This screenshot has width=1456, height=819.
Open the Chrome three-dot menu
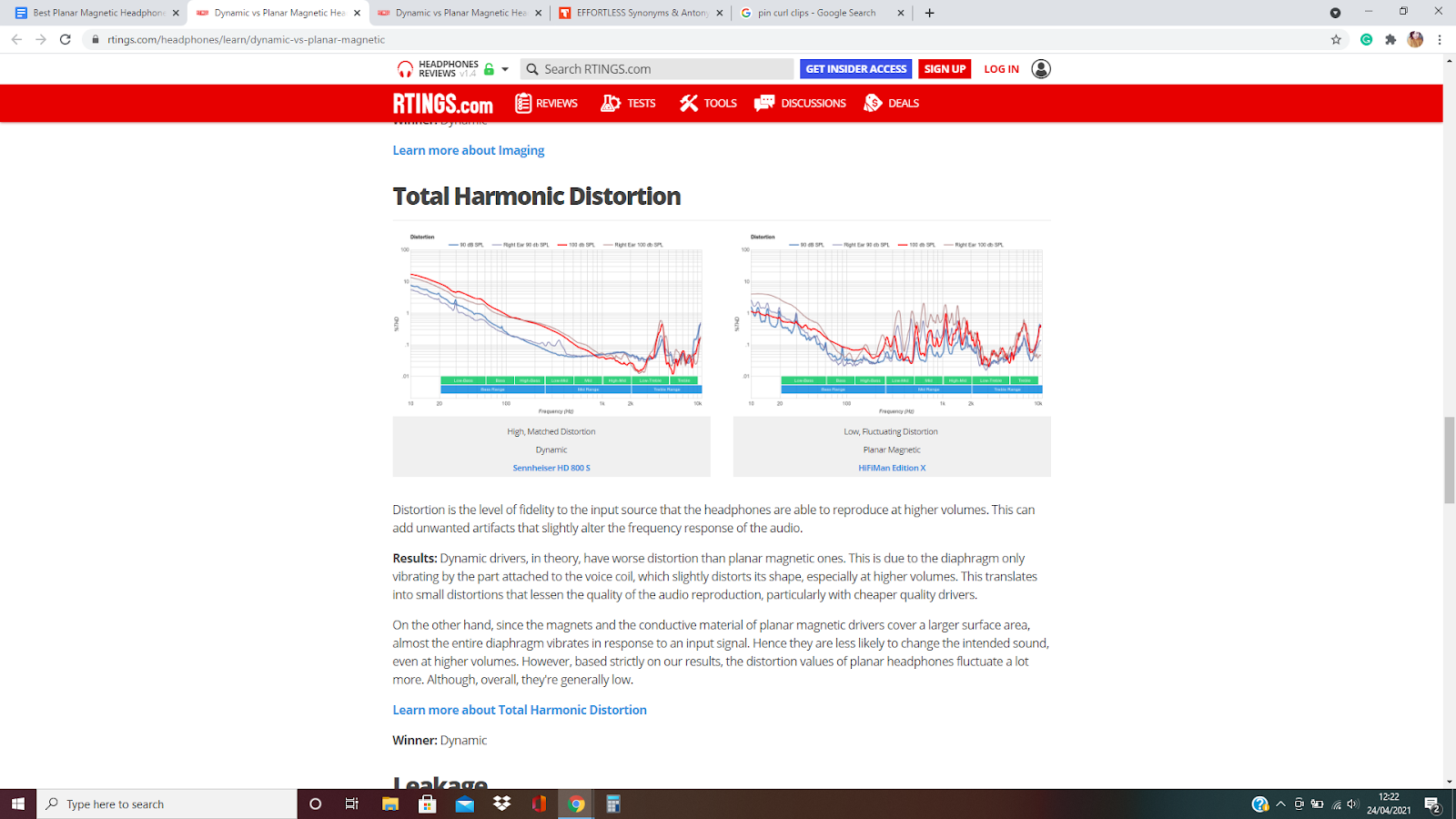pyautogui.click(x=1440, y=39)
